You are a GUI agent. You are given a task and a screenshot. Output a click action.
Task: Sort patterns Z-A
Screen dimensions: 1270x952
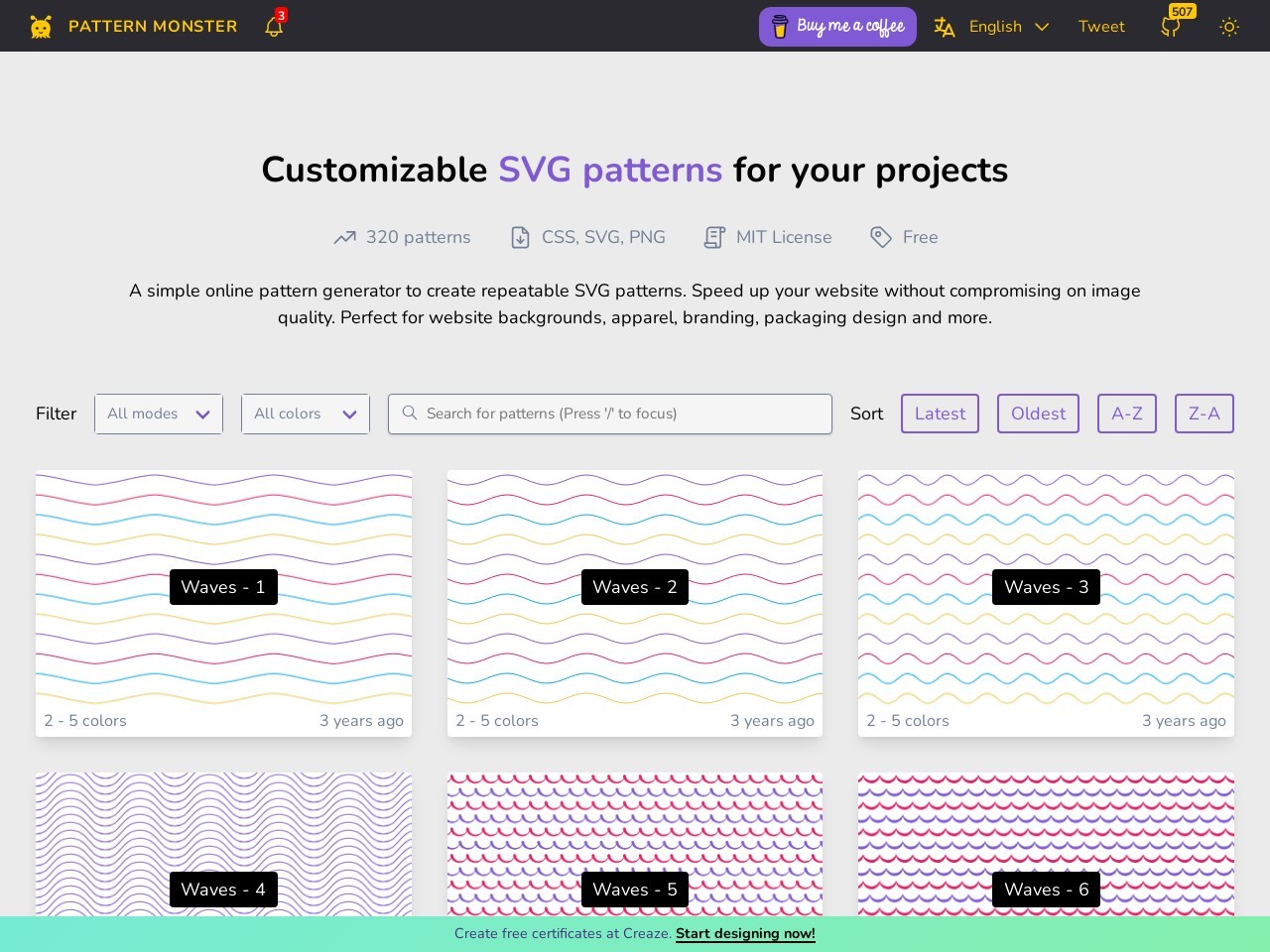click(x=1204, y=414)
